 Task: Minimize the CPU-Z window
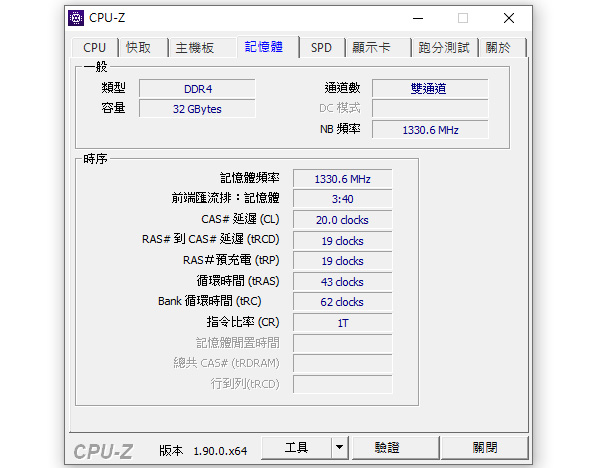point(418,18)
